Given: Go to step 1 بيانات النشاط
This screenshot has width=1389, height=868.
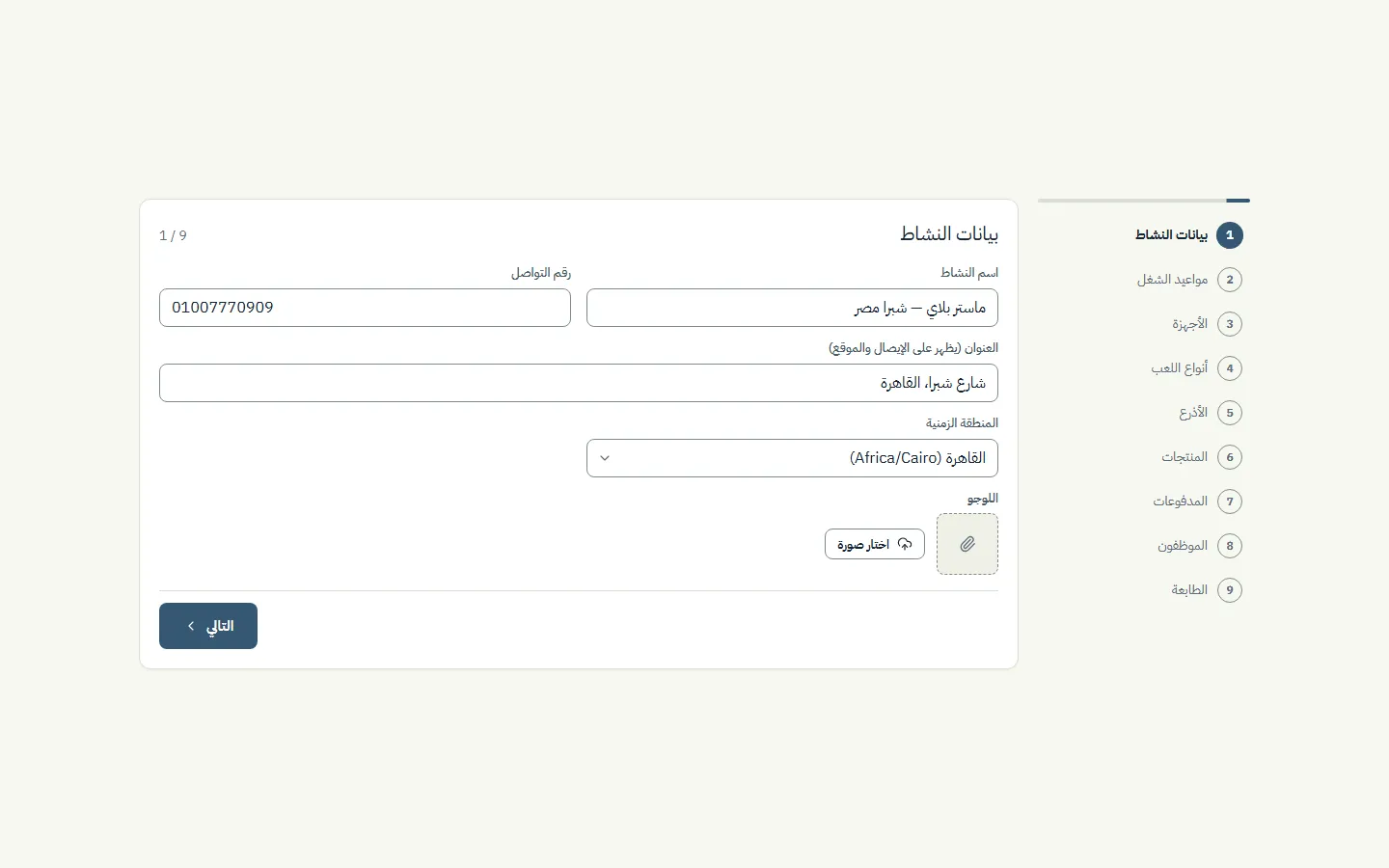Looking at the screenshot, I should (x=1188, y=235).
